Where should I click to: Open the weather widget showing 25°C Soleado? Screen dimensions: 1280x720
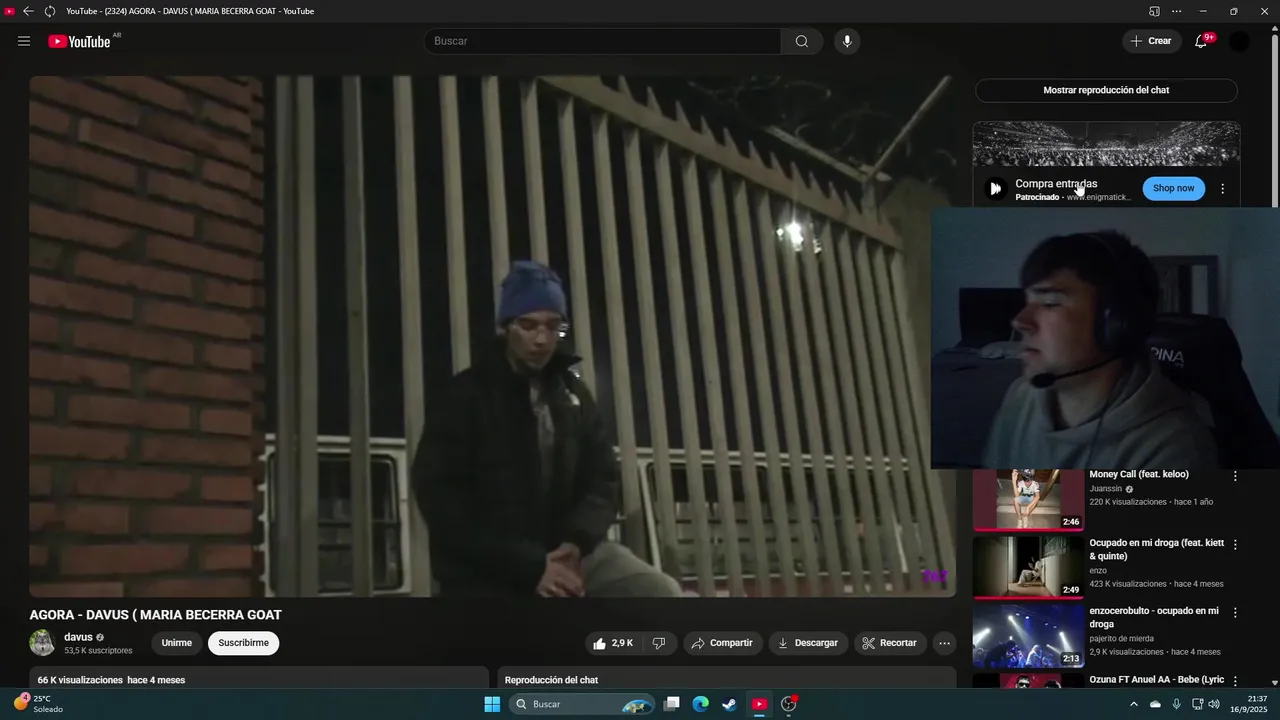click(38, 704)
